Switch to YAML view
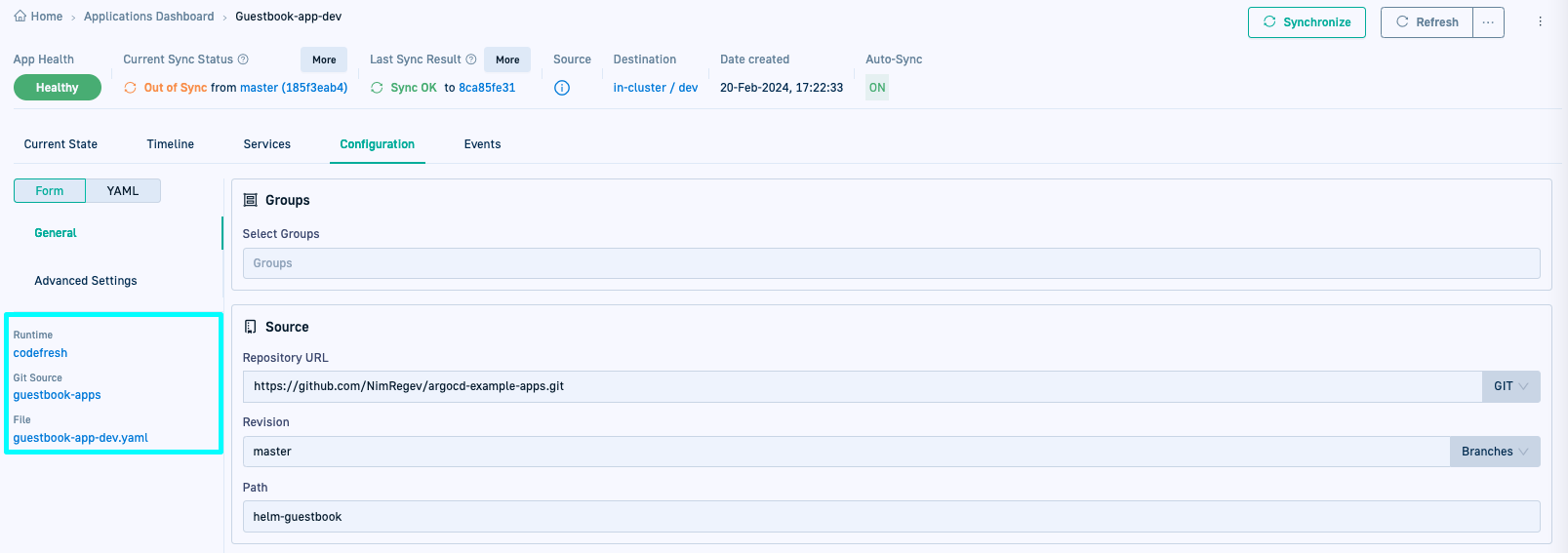Image resolution: width=1568 pixels, height=553 pixels. pos(123,191)
